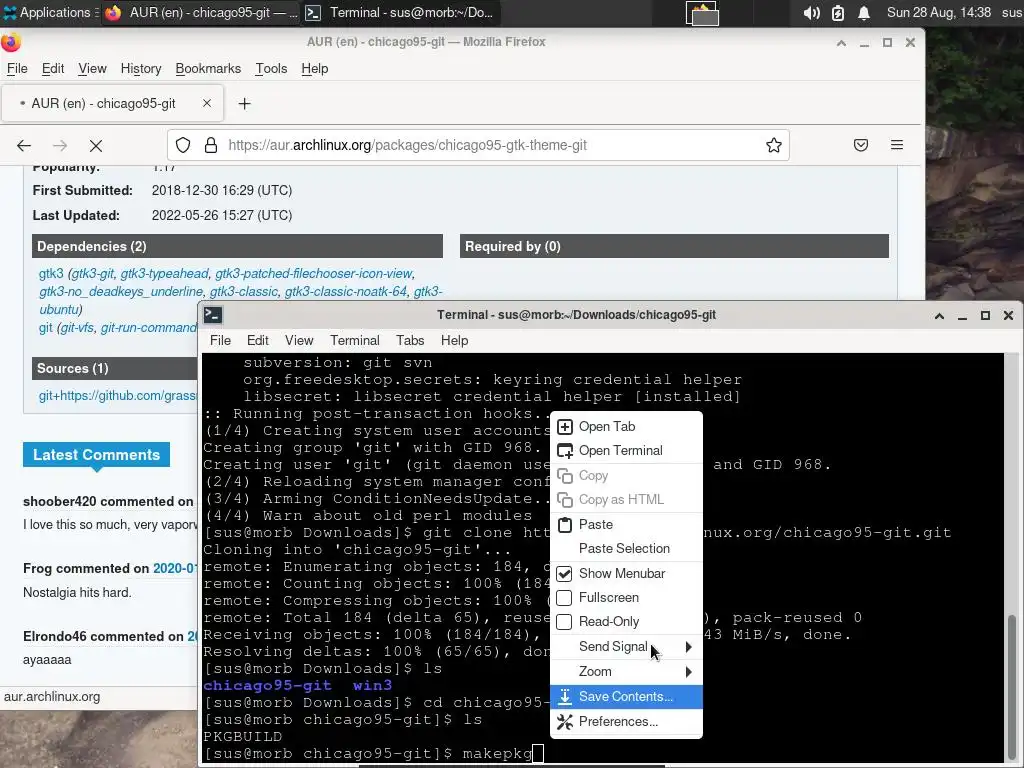Choose Paste Selection in context menu
1024x768 pixels.
coord(626,549)
